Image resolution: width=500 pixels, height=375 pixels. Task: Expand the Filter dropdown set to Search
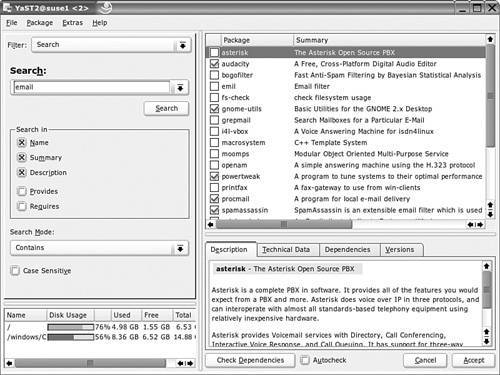(x=111, y=45)
